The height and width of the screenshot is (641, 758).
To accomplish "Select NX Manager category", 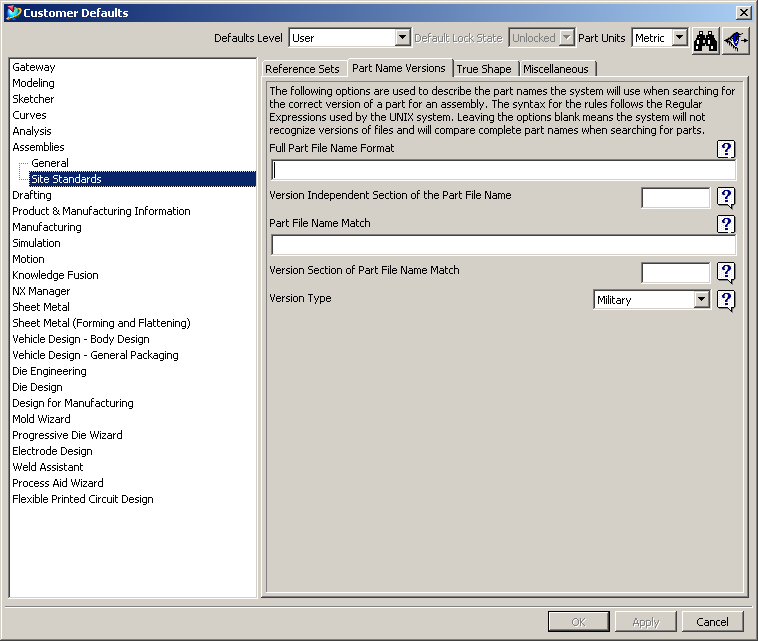I will click(x=41, y=291).
